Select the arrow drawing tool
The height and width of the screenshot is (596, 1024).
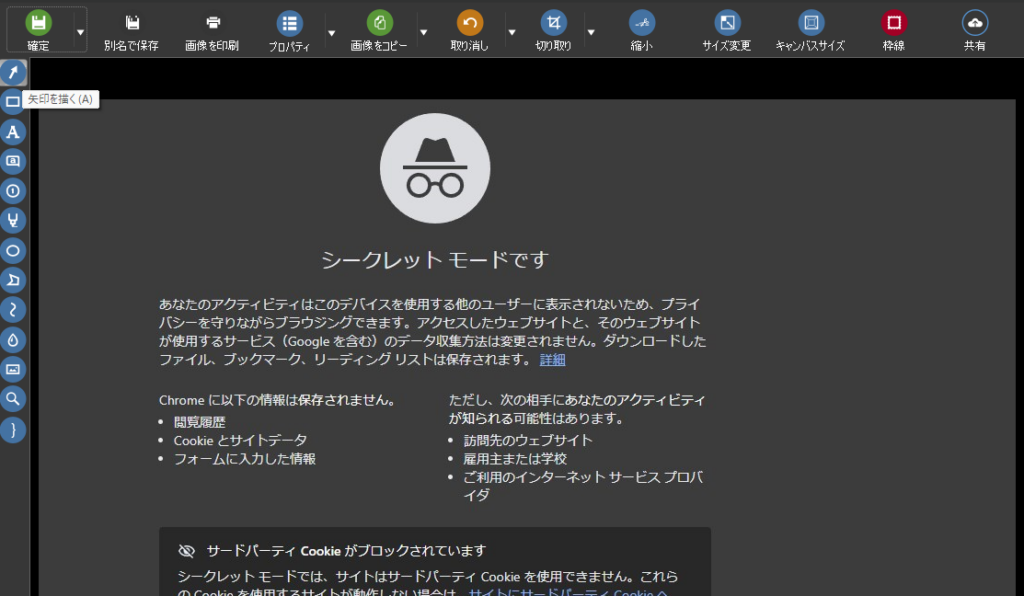[x=13, y=72]
